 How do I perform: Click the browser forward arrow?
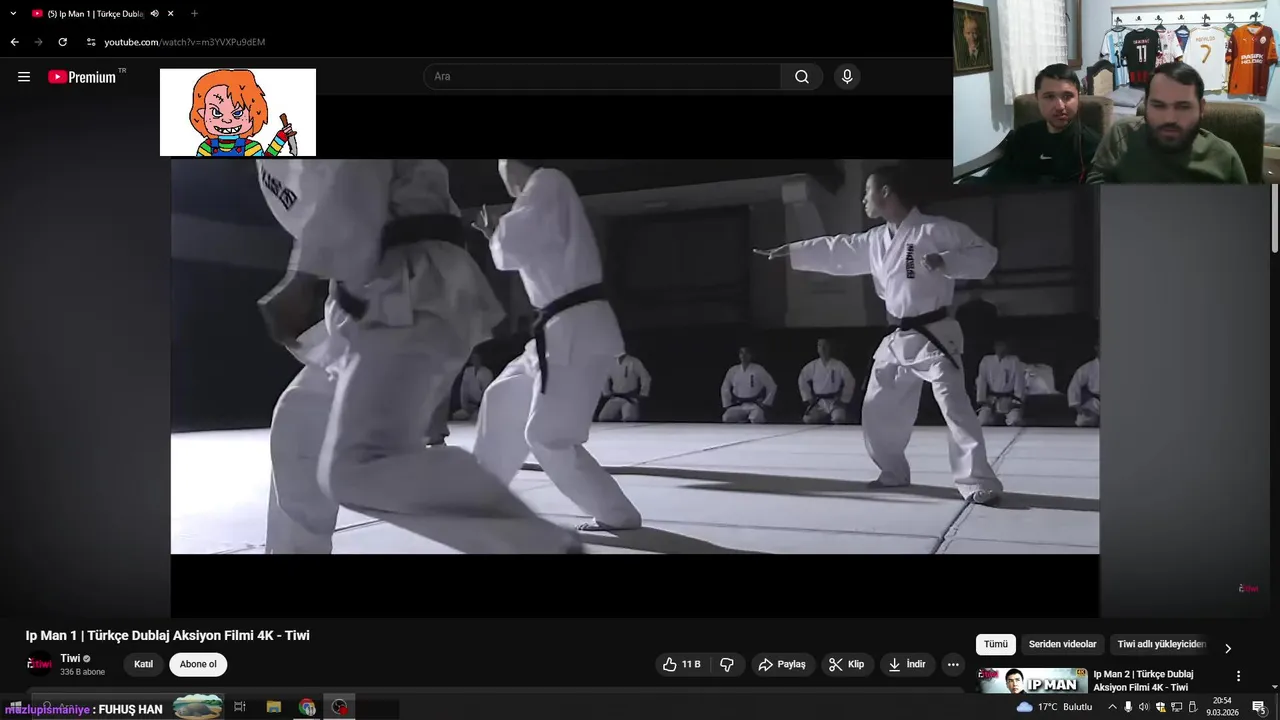pyautogui.click(x=38, y=42)
